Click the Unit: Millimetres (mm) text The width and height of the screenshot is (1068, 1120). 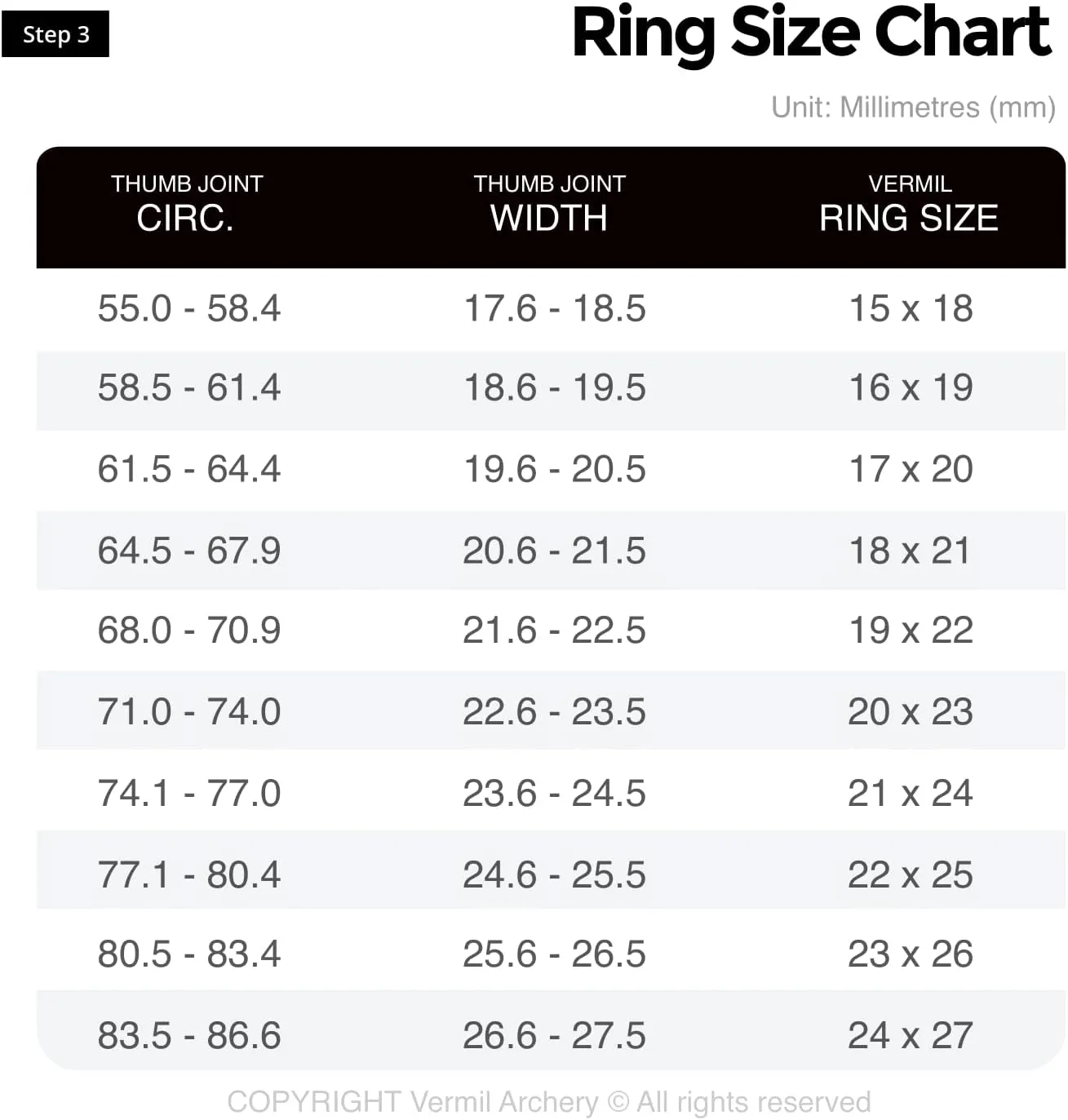(914, 108)
